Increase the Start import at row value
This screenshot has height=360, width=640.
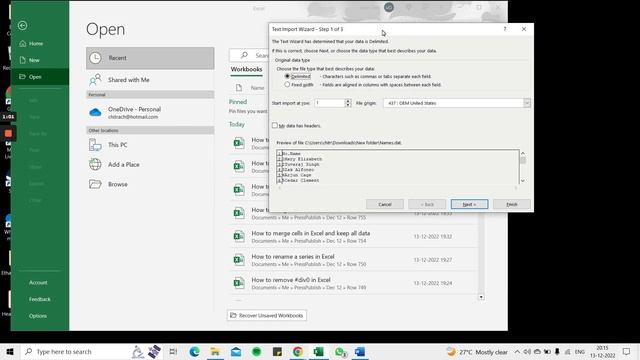[x=348, y=101]
